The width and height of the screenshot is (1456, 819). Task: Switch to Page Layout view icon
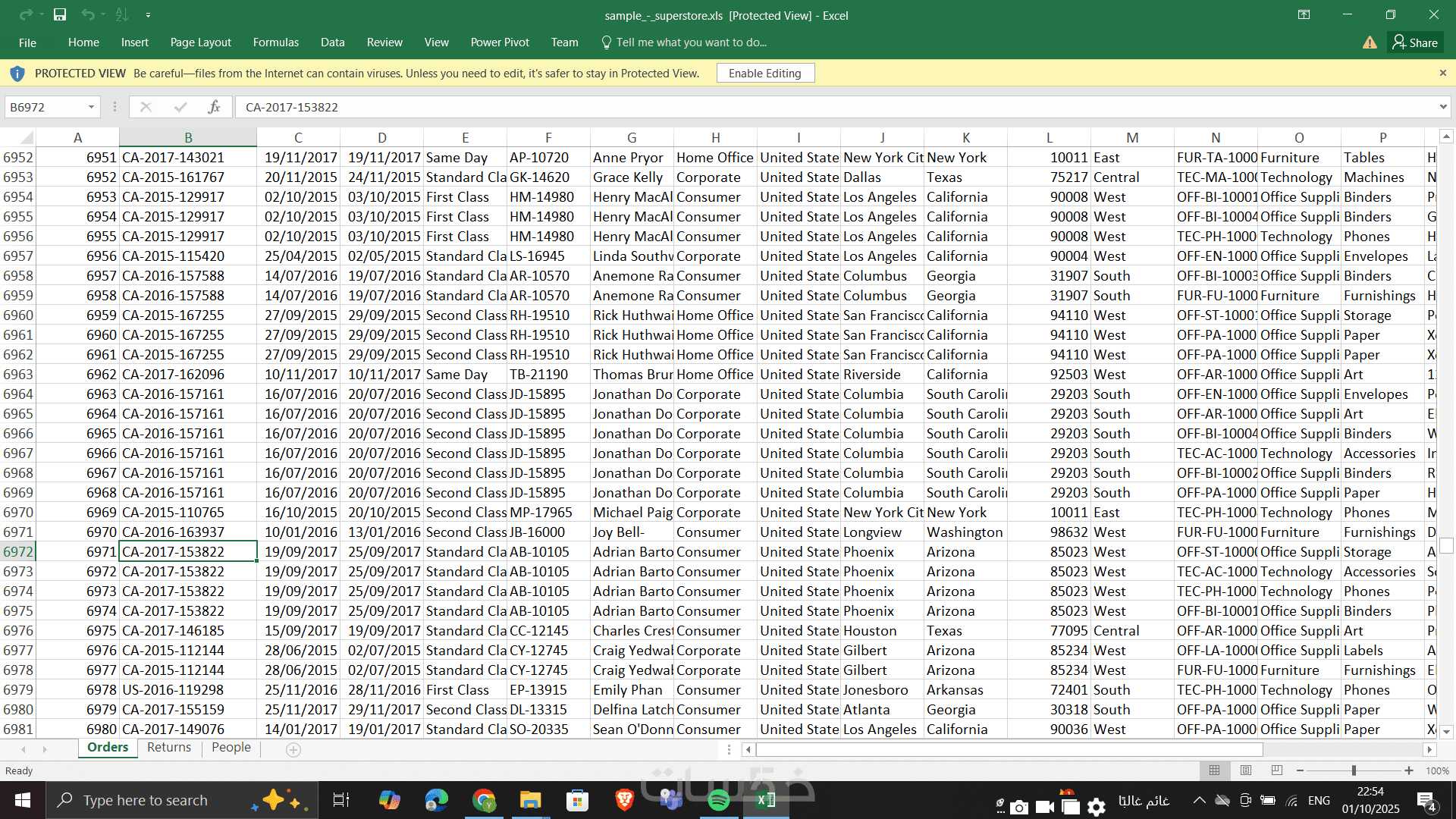pyautogui.click(x=1246, y=770)
